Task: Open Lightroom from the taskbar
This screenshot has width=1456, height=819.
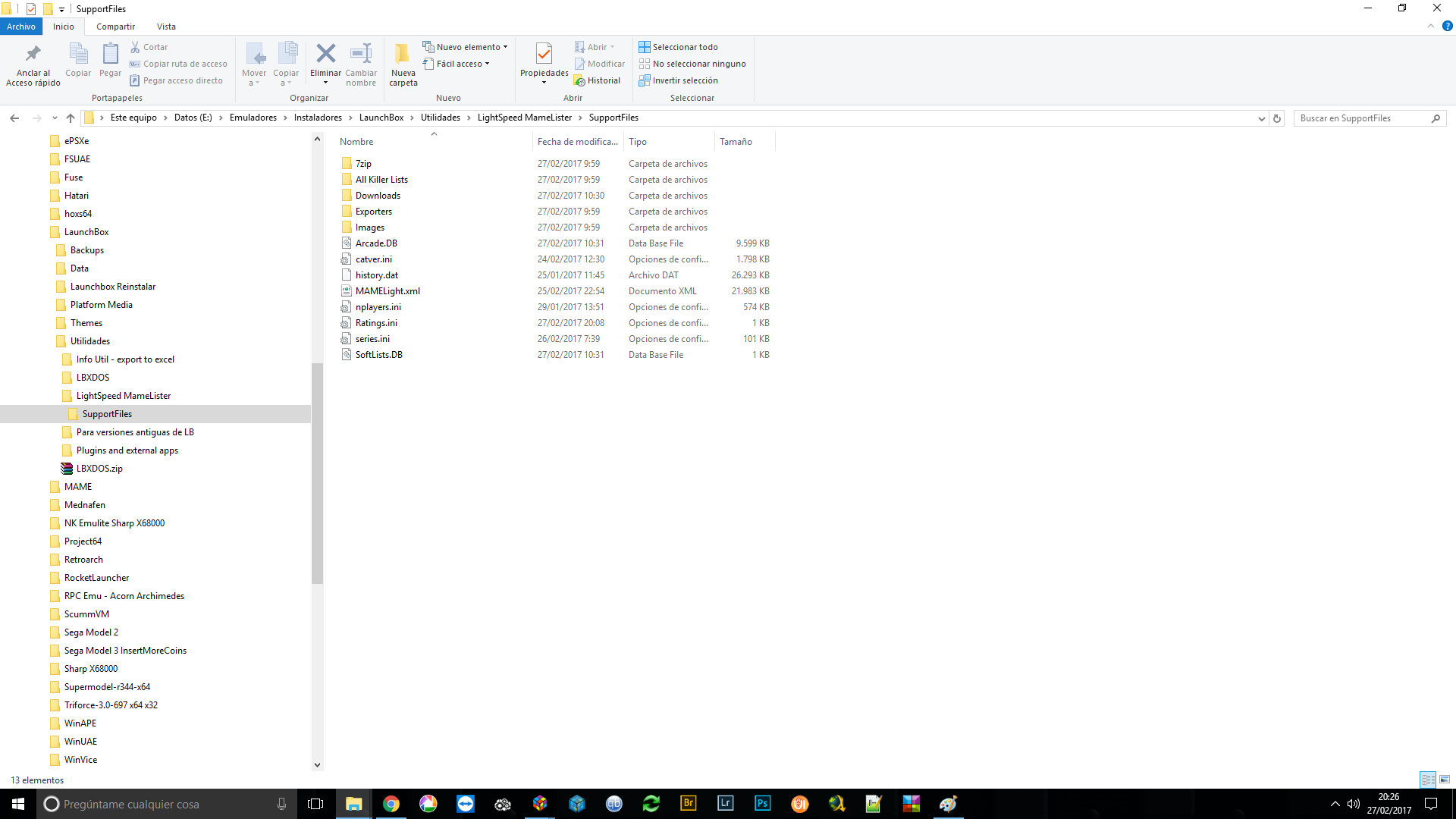Action: [726, 804]
